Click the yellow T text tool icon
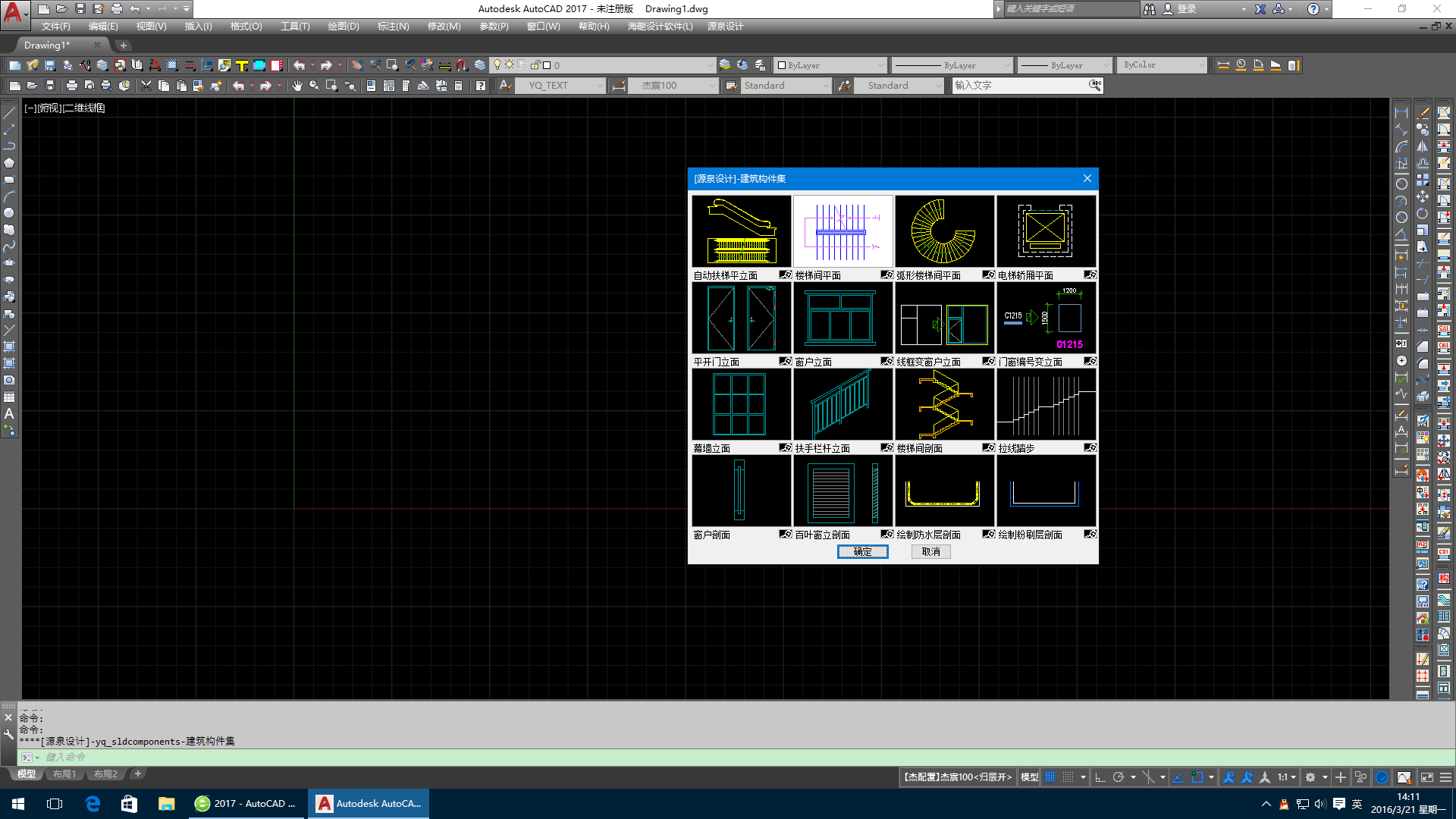Image resolution: width=1456 pixels, height=819 pixels. click(242, 66)
